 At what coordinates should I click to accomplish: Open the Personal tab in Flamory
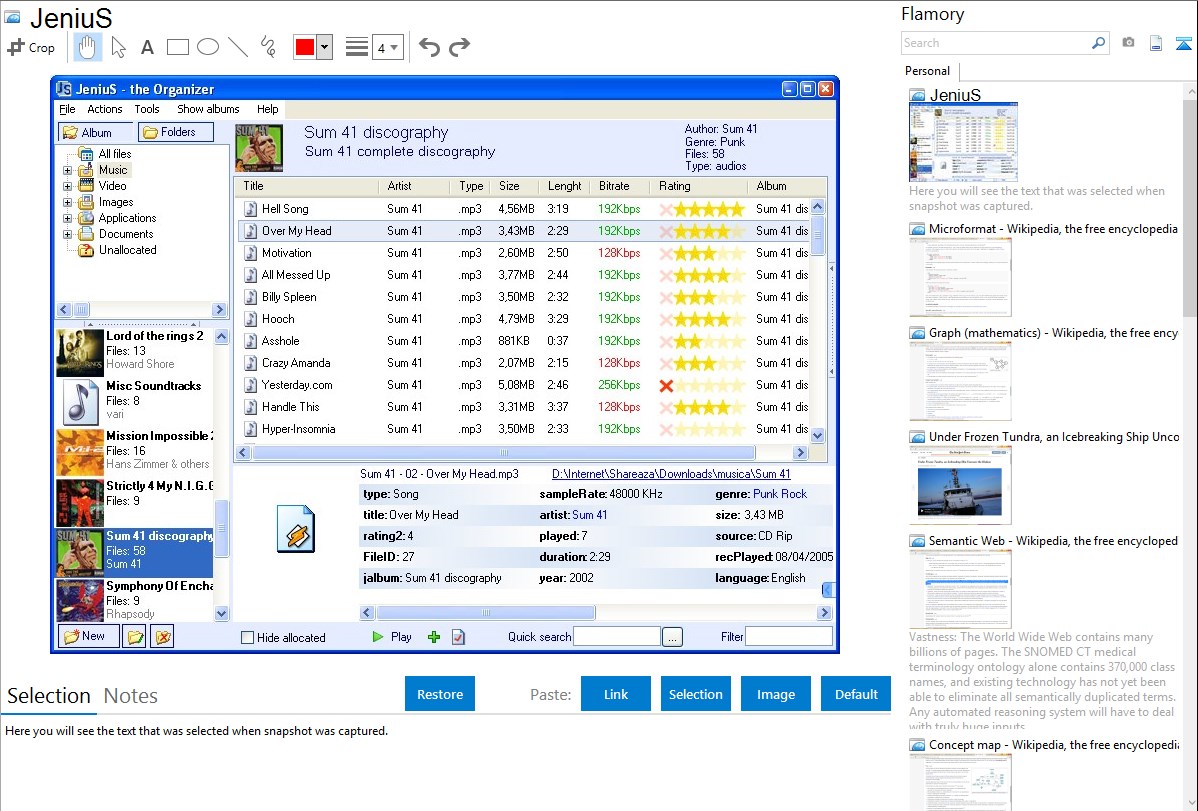(x=928, y=71)
